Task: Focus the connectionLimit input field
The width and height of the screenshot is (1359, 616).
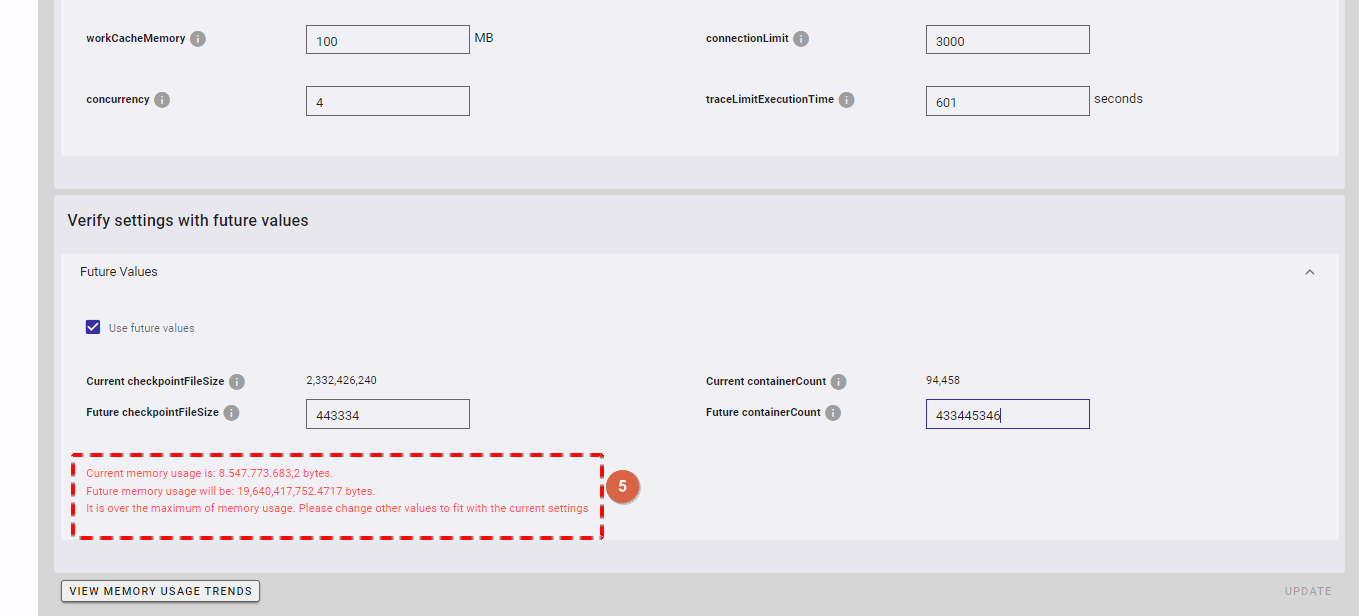Action: tap(1008, 40)
